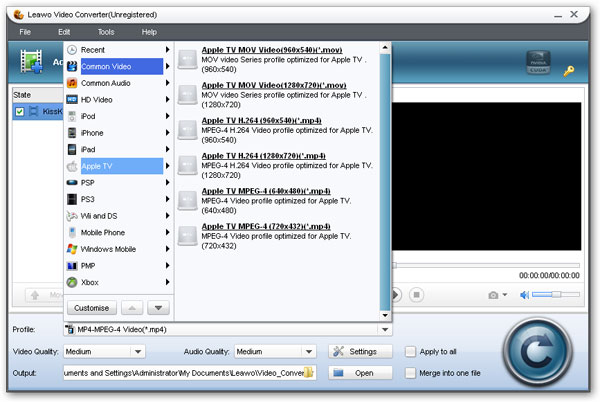Click the Xbox green icon
The width and height of the screenshot is (600, 402).
point(72,282)
